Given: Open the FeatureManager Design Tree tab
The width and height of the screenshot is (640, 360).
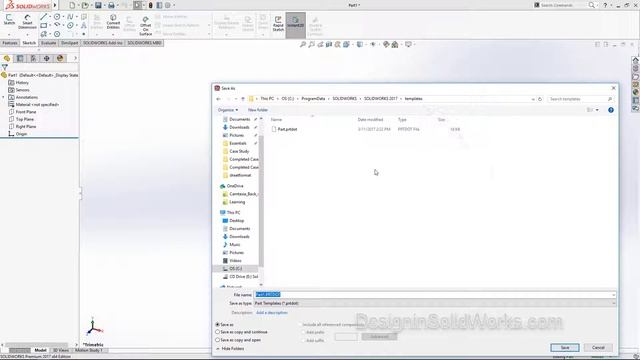Looking at the screenshot, I should 7,58.
